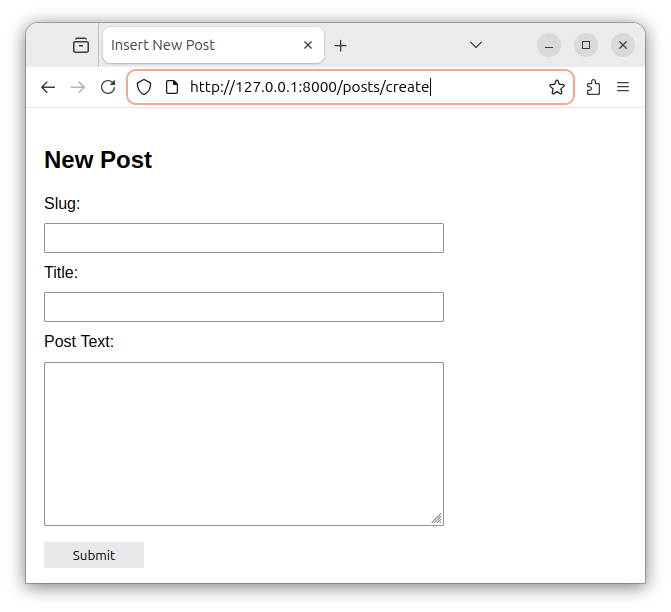Click the New Post heading
This screenshot has height=612, width=671.
click(98, 160)
